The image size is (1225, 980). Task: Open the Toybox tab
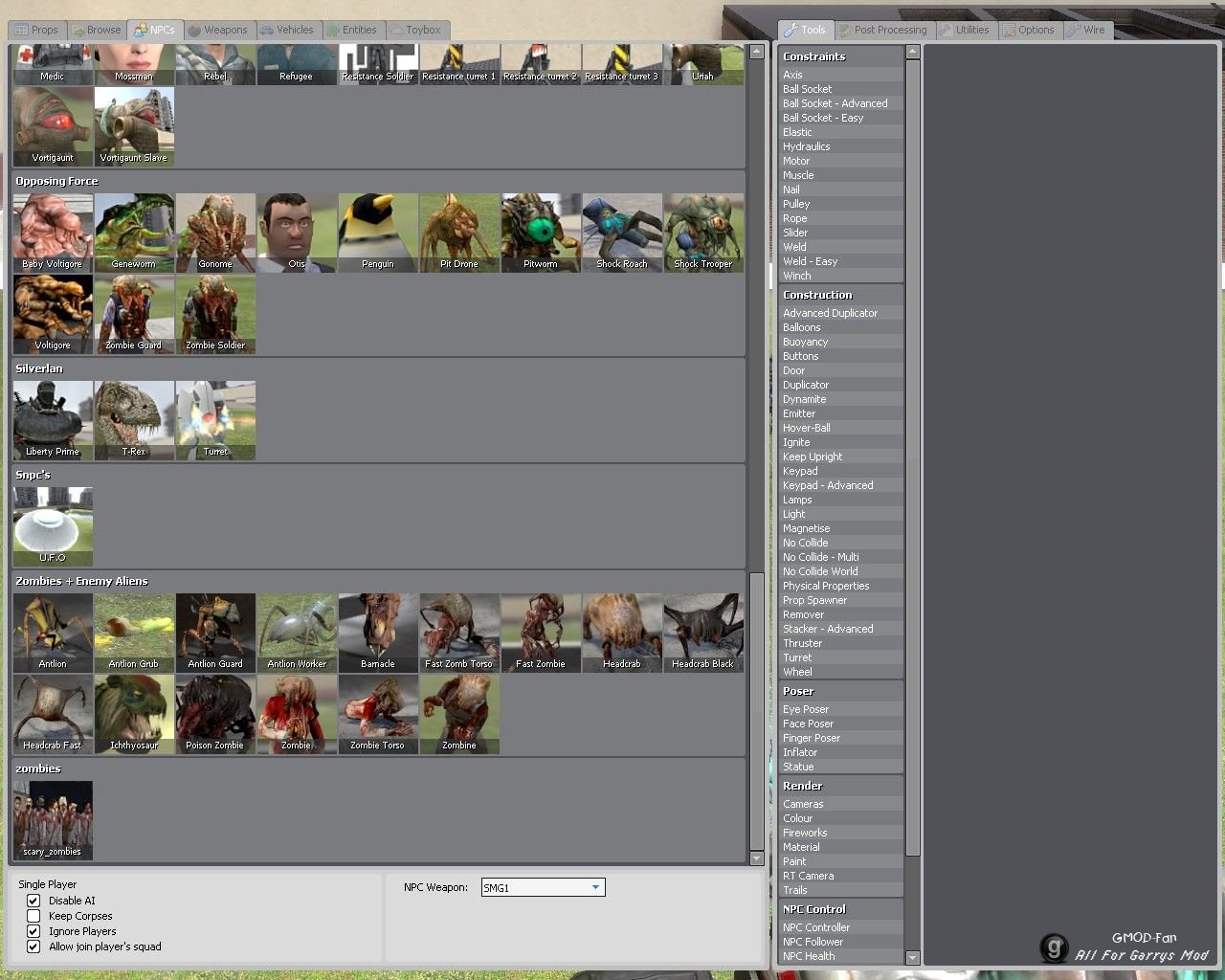tap(415, 30)
